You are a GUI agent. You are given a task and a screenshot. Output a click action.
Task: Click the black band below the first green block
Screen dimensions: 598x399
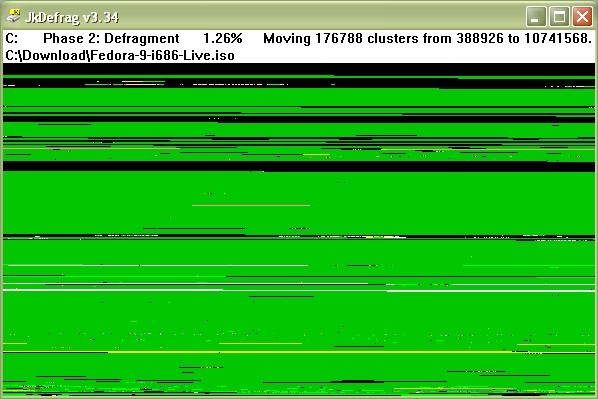coord(299,119)
